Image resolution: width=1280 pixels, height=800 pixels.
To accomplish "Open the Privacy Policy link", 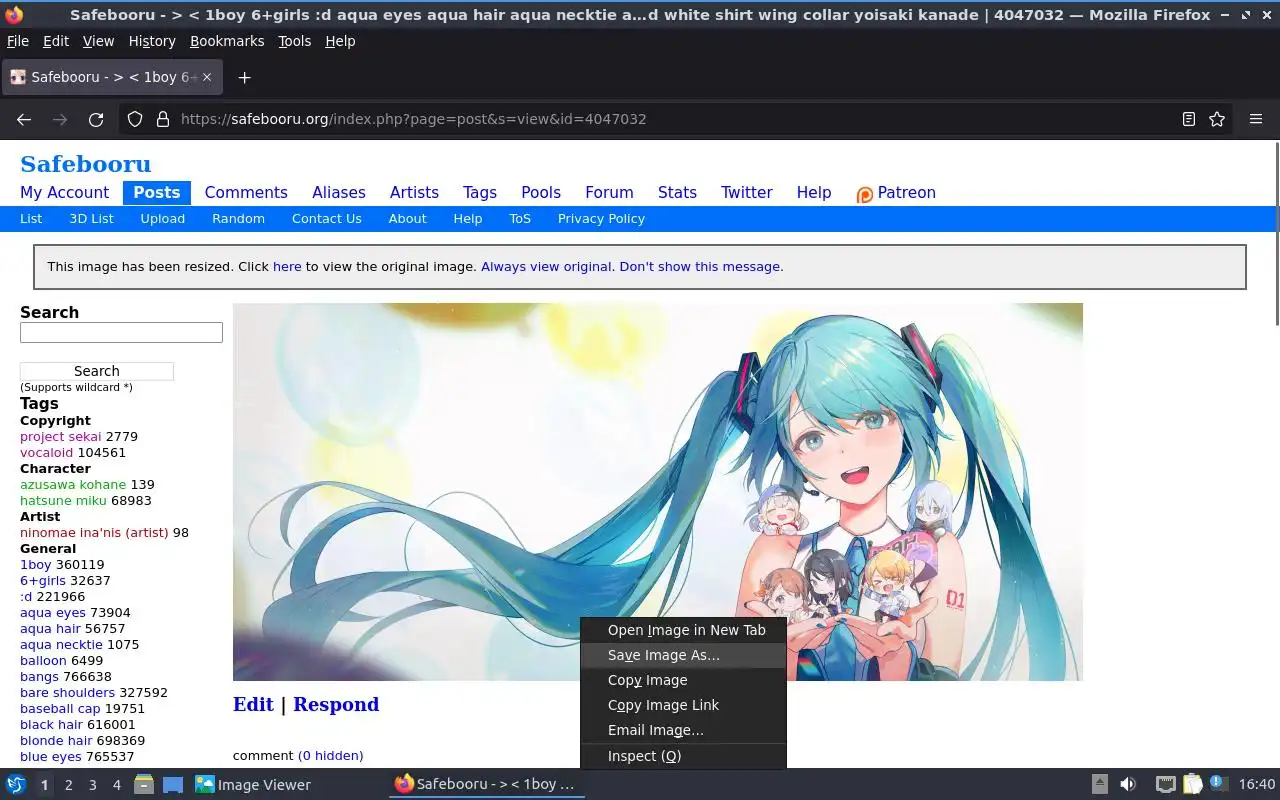I will (x=601, y=218).
